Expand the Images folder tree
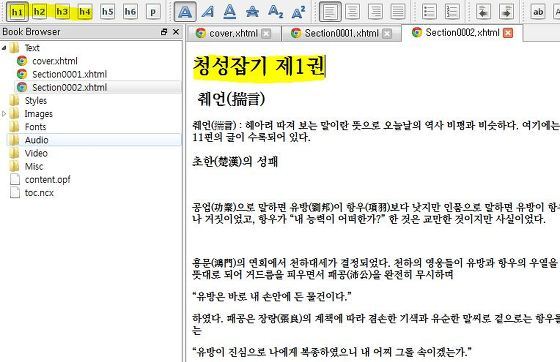The height and width of the screenshot is (362, 560). (4, 114)
